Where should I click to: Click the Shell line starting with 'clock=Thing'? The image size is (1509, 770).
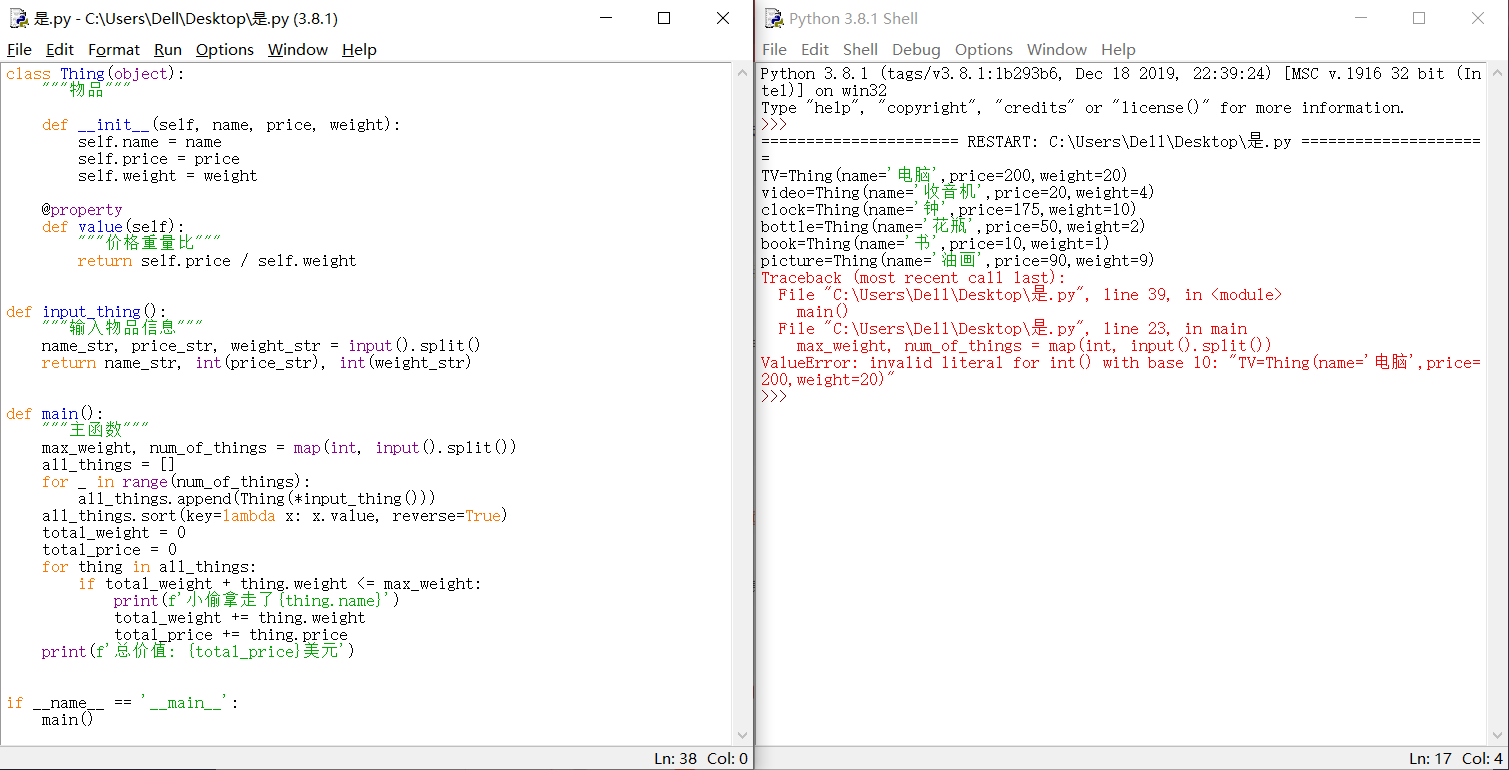tap(949, 210)
